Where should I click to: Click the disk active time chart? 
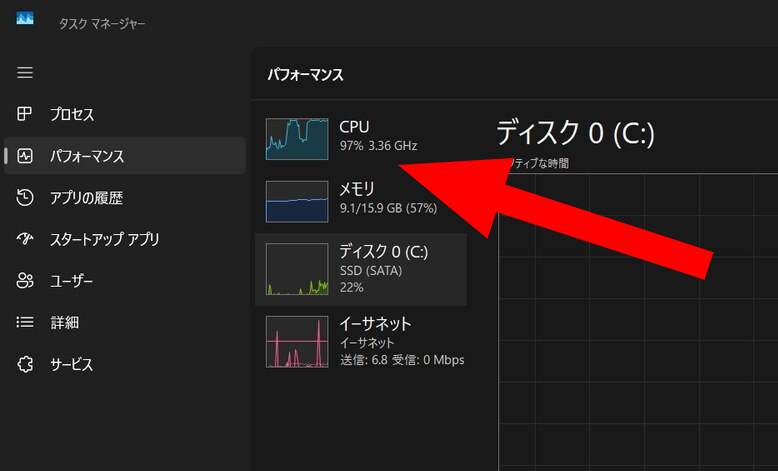pos(638,322)
